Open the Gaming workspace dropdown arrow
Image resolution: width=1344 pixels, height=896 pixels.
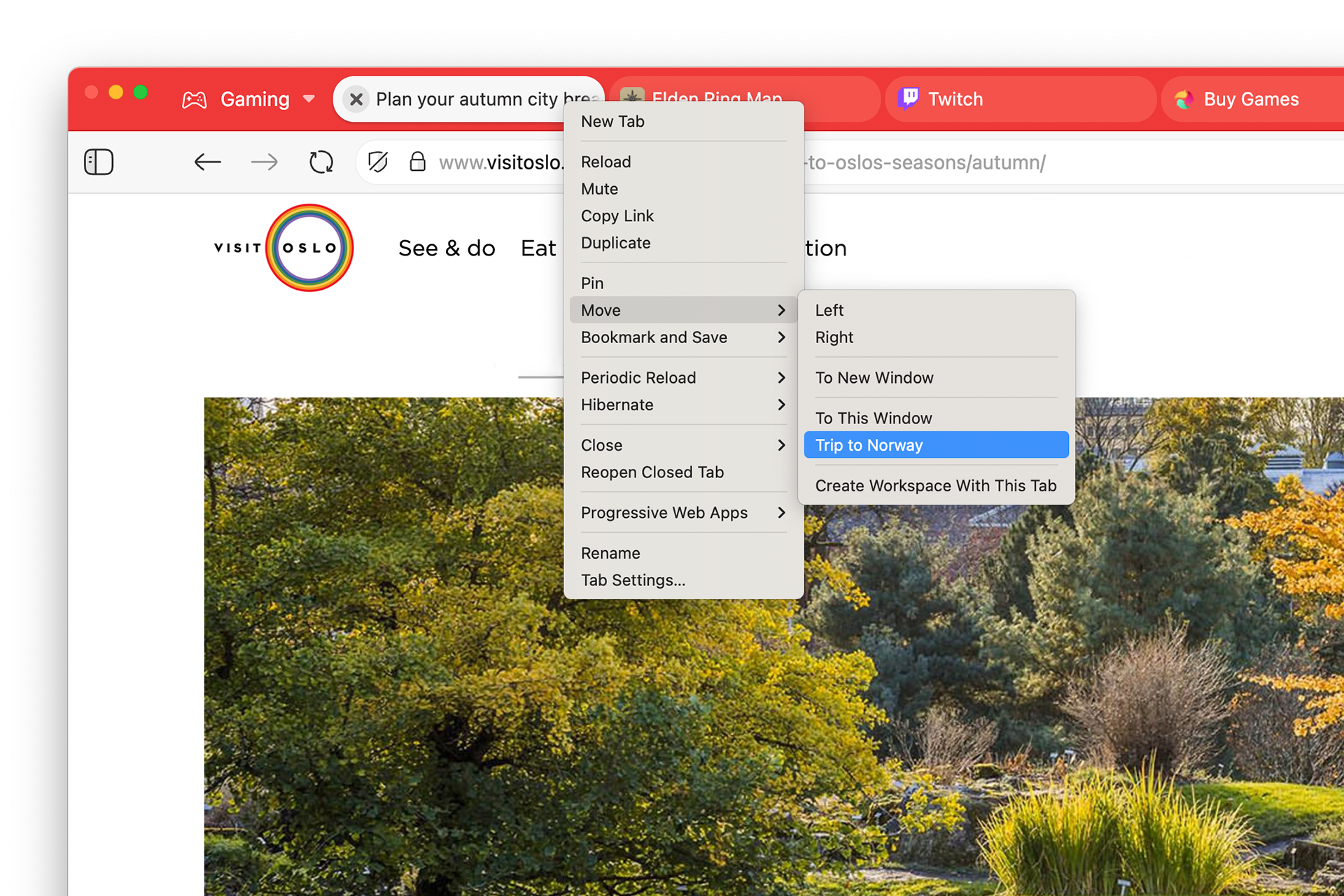pyautogui.click(x=309, y=99)
